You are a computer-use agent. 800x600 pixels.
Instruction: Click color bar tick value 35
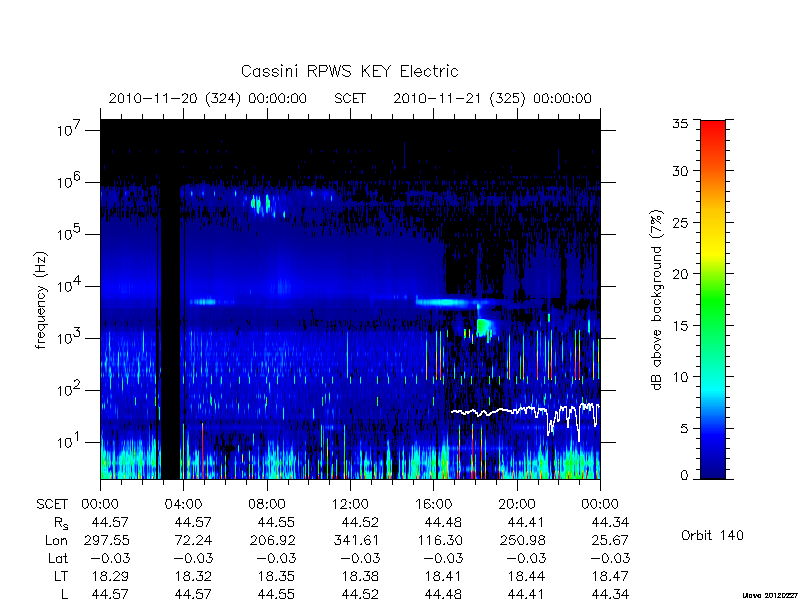pyautogui.click(x=681, y=124)
